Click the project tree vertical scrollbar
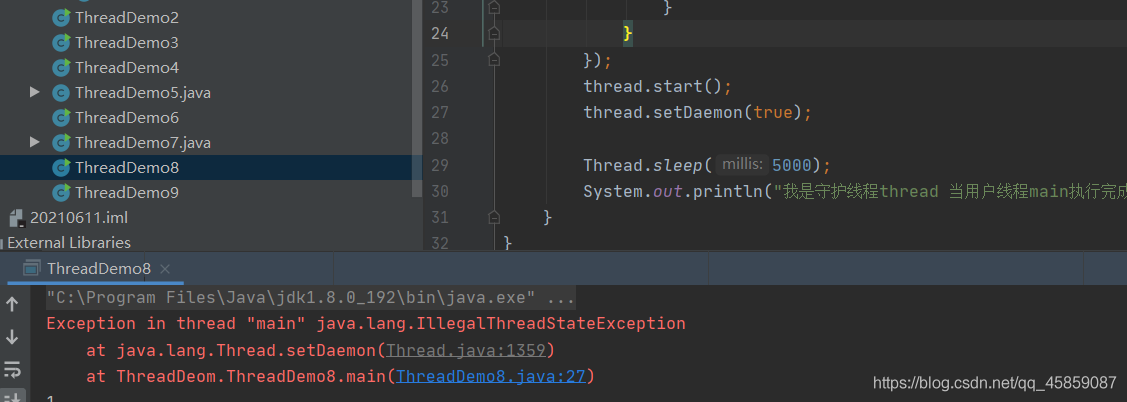This screenshot has height=402, width=1127. (418, 99)
